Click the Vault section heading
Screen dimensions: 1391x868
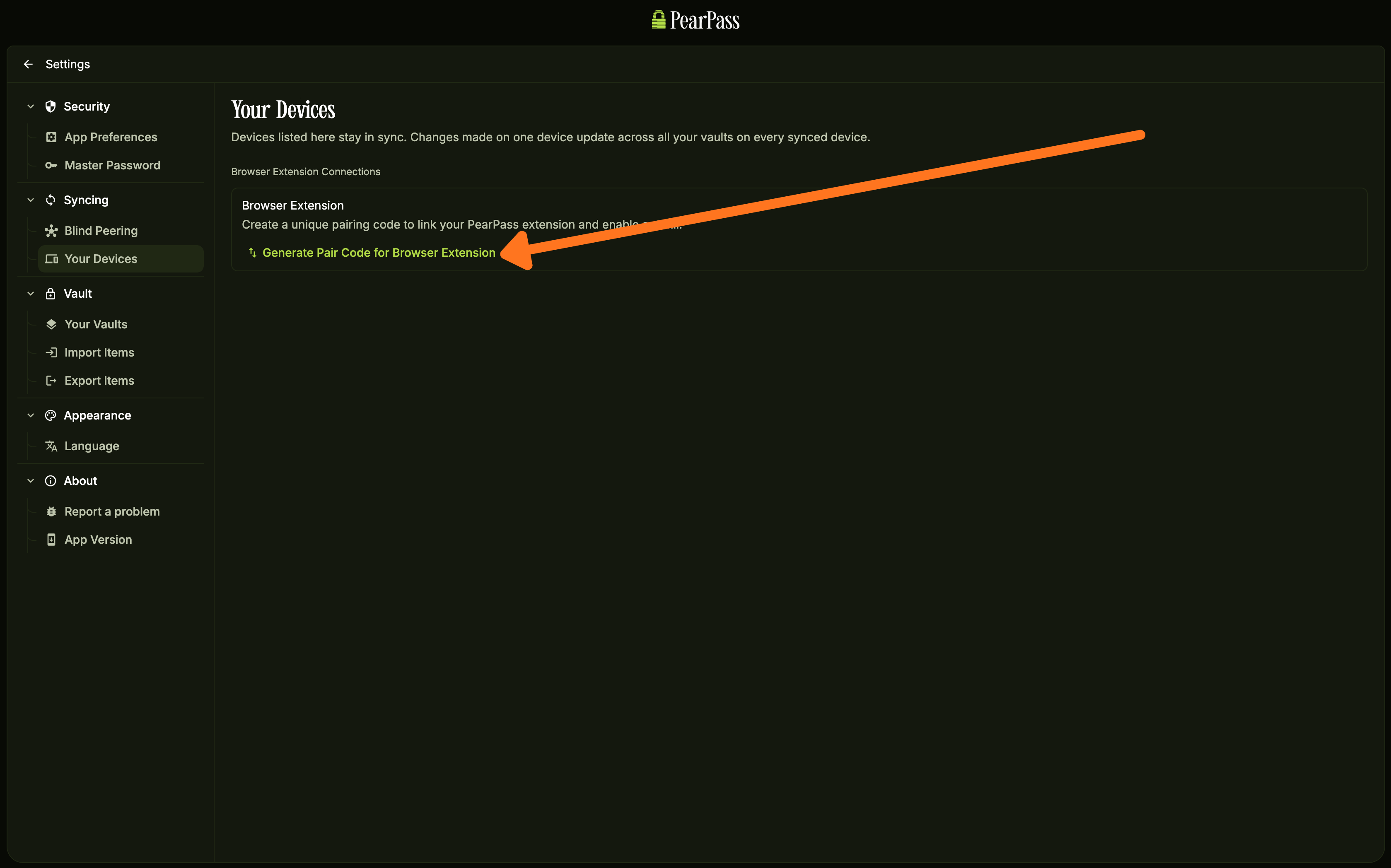pos(77,294)
